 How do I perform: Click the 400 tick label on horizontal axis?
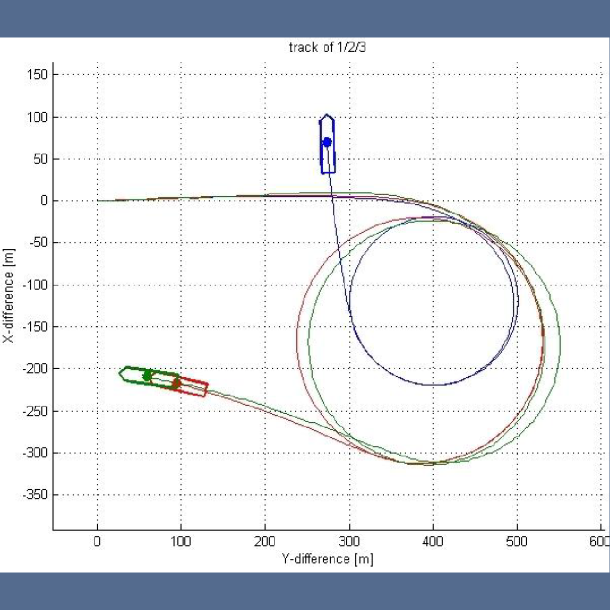coord(433,542)
